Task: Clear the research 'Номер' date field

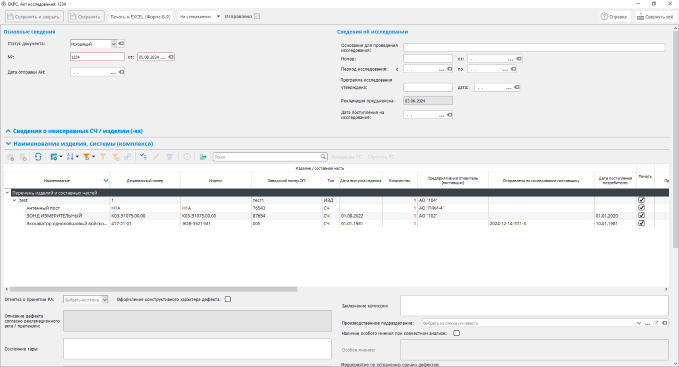Action: tap(519, 58)
